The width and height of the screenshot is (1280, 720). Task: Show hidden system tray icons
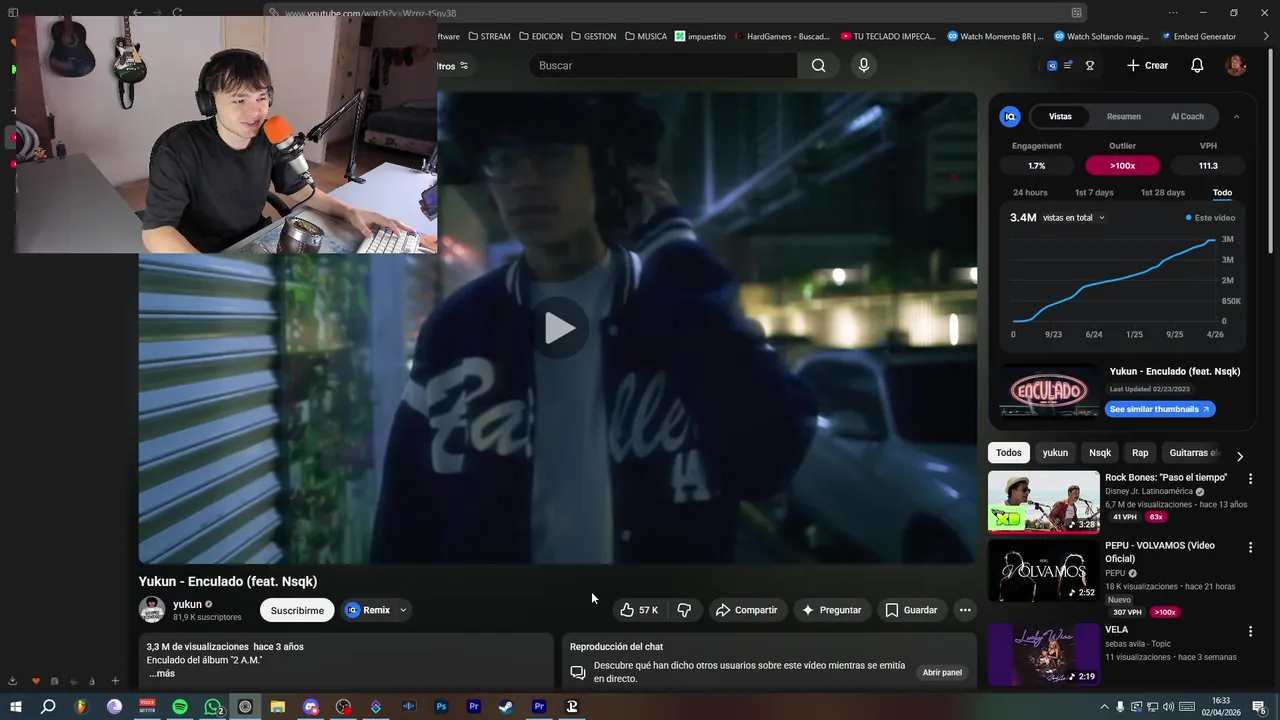point(1104,707)
